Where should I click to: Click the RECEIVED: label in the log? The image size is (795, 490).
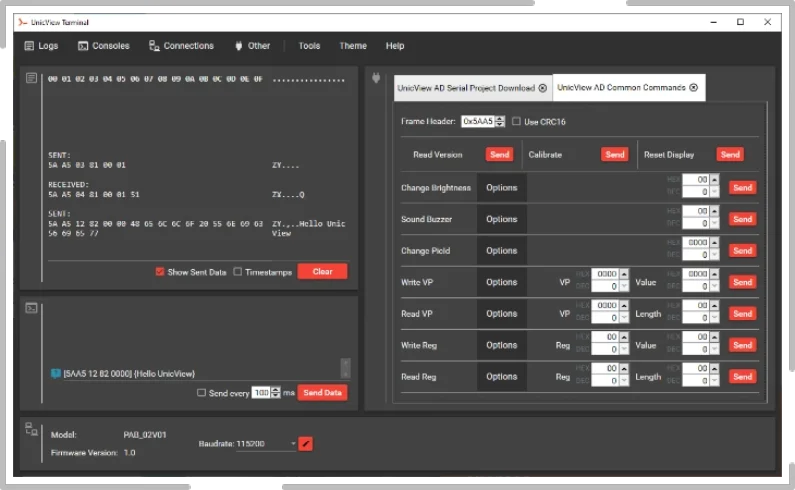click(x=68, y=185)
